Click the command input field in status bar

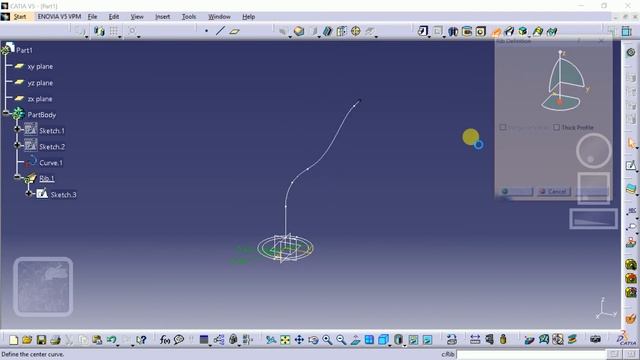pos(531,354)
